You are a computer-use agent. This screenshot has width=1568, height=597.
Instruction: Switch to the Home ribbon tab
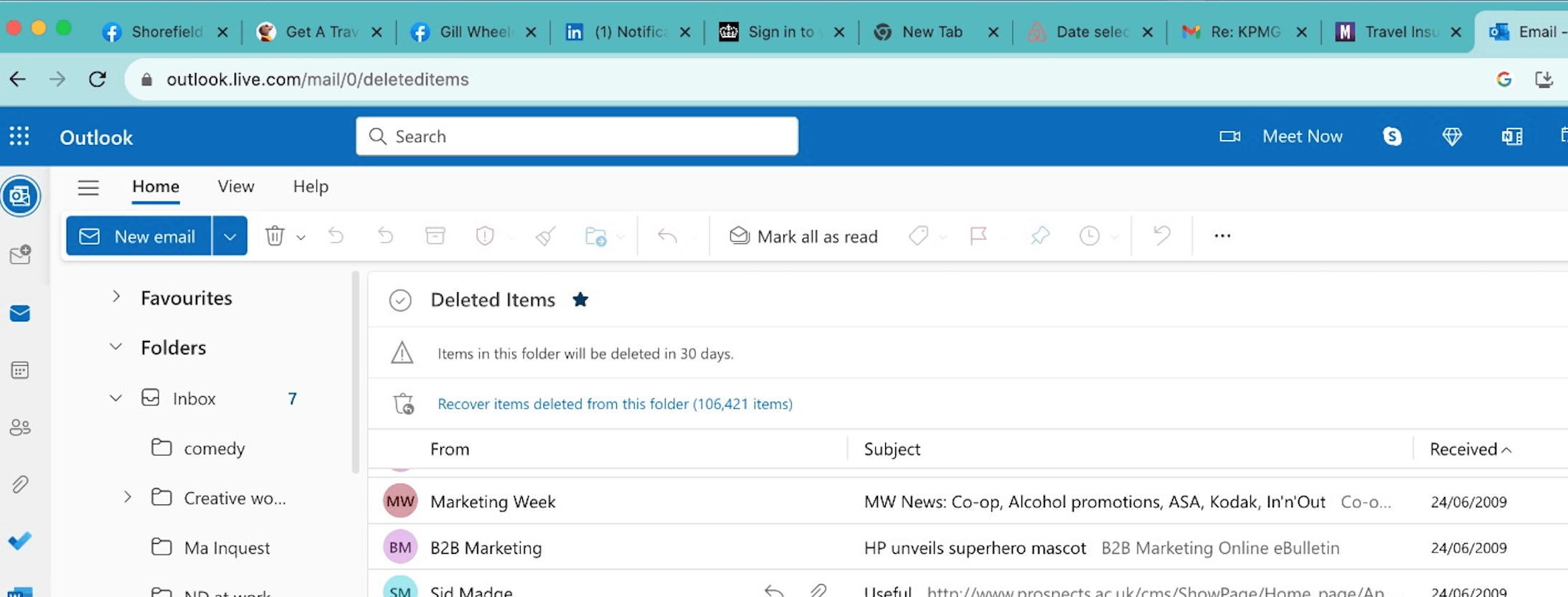point(156,187)
